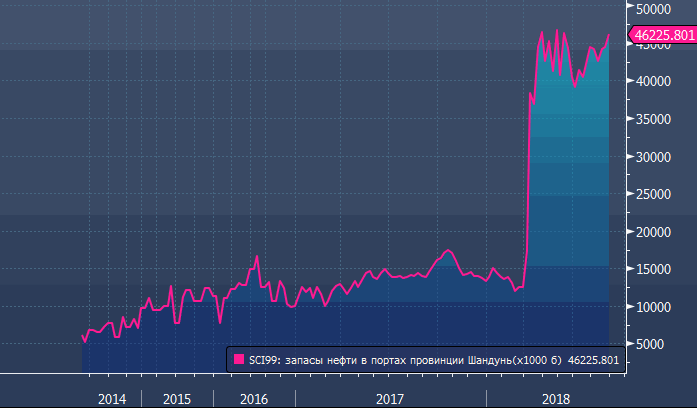Viewport: 697px width, 408px height.
Task: Click the 2016 year label
Action: (x=254, y=398)
